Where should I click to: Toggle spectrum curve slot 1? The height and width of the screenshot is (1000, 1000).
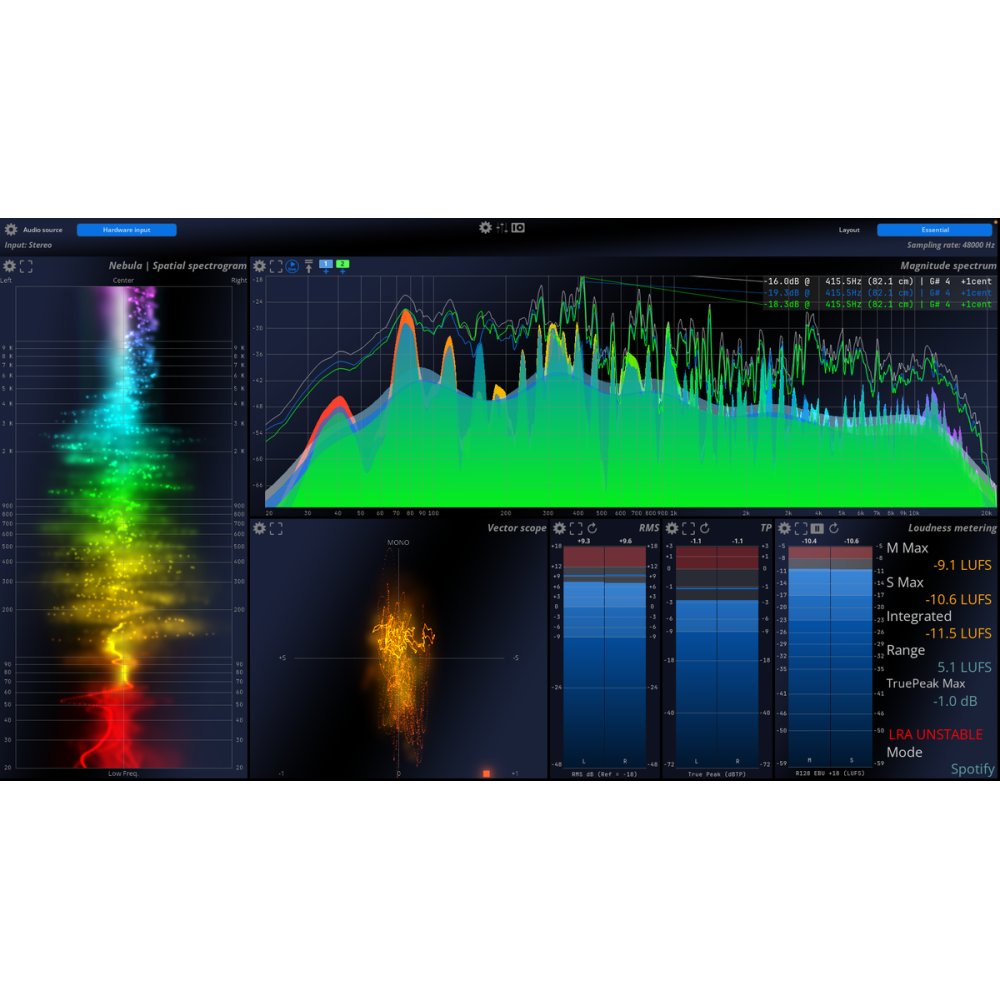[325, 265]
